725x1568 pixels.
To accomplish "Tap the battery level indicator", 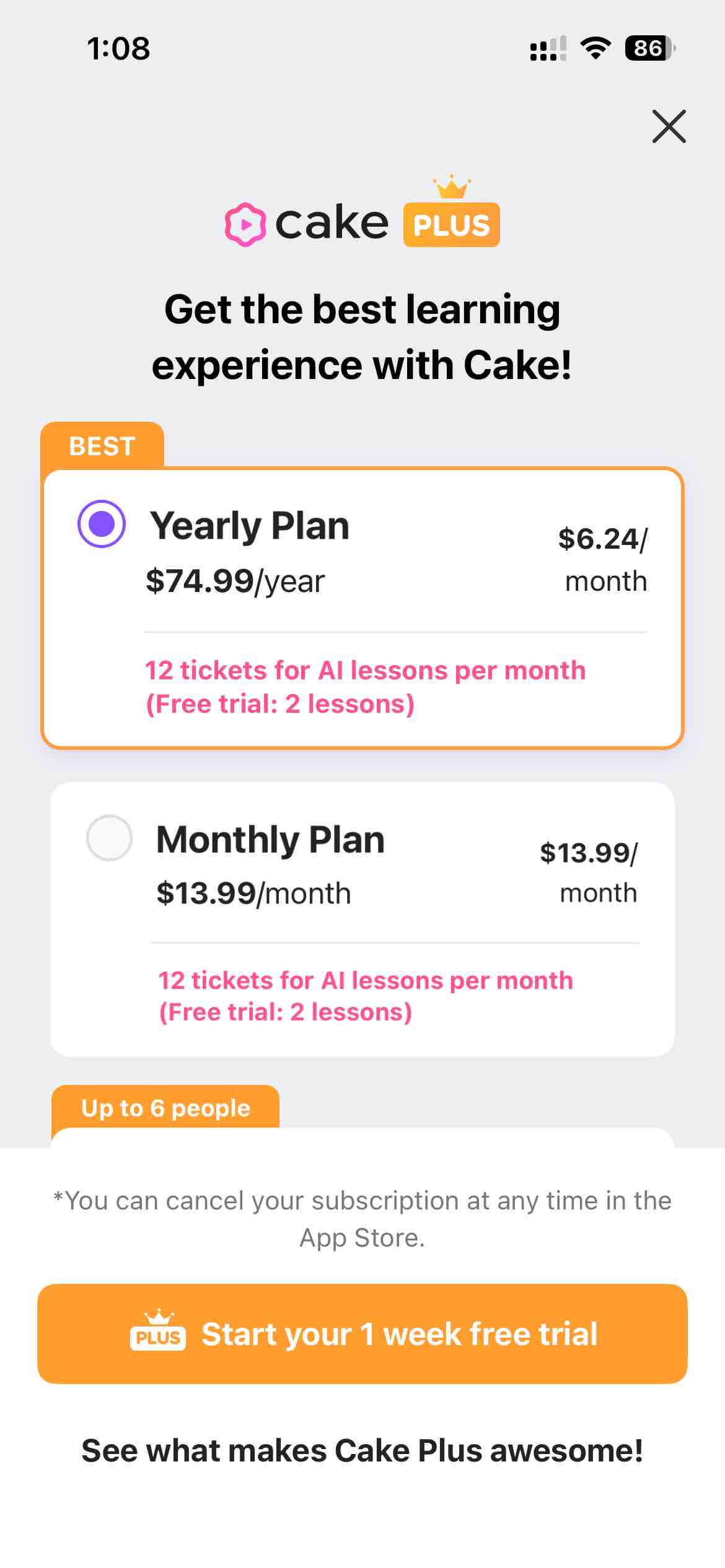I will pos(649,48).
